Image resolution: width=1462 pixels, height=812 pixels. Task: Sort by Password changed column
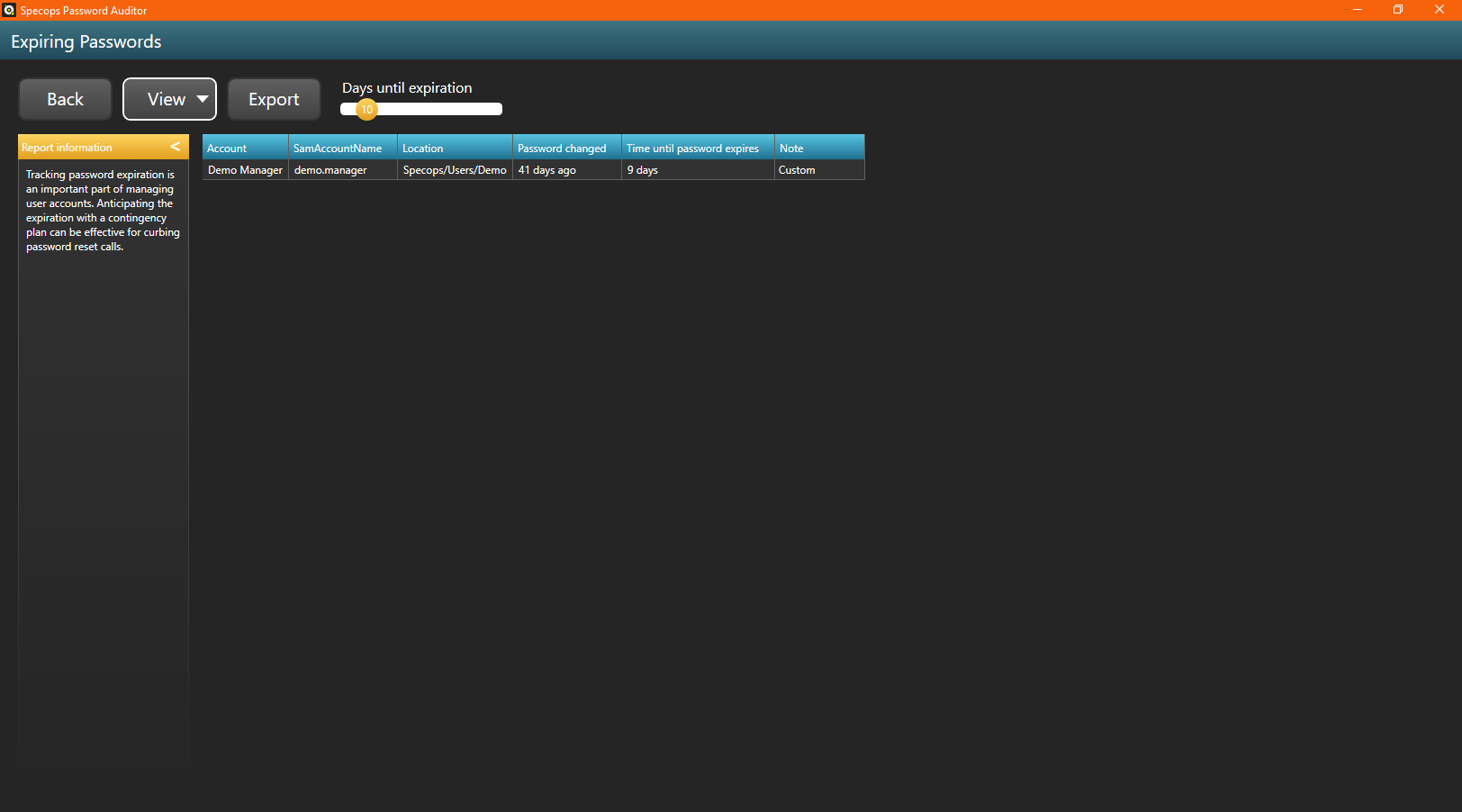click(566, 148)
